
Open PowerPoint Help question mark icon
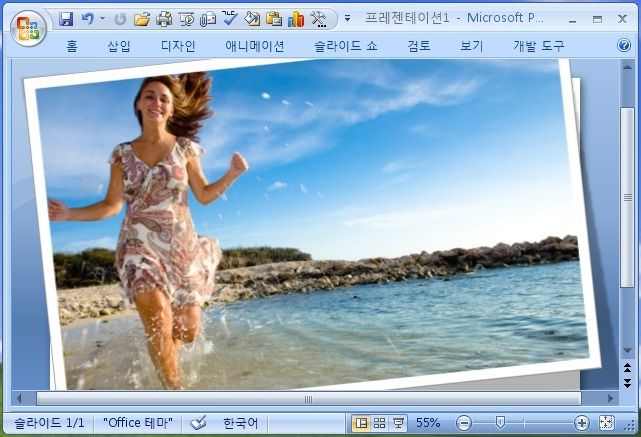click(x=624, y=45)
